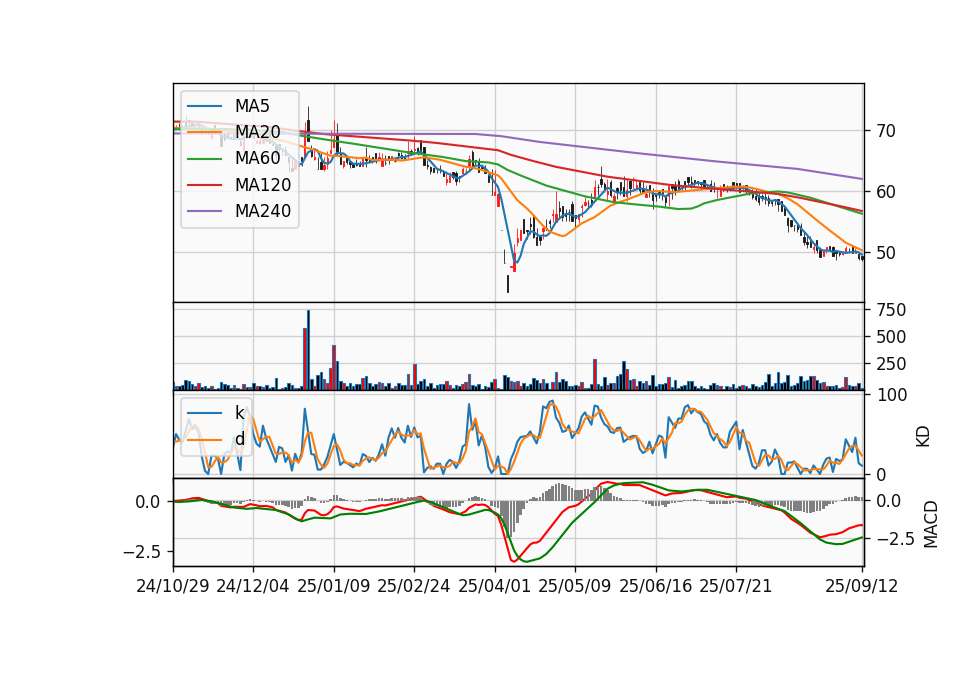This screenshot has width=960, height=690.
Task: Click the 24/10/29 date label
Action: 173,586
